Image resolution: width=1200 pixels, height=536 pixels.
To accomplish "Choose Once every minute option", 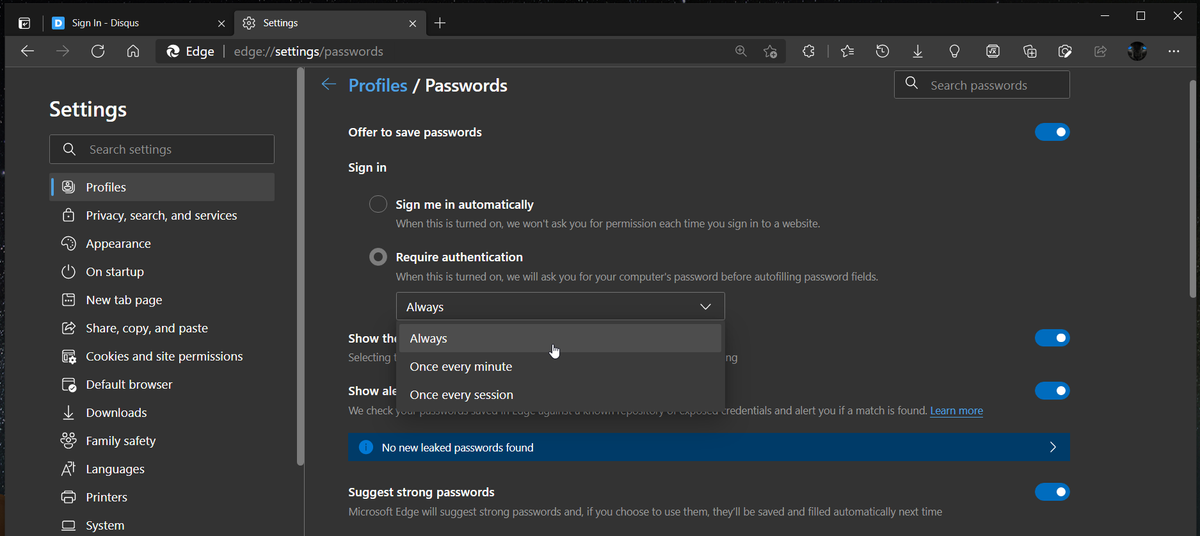I will coord(560,366).
